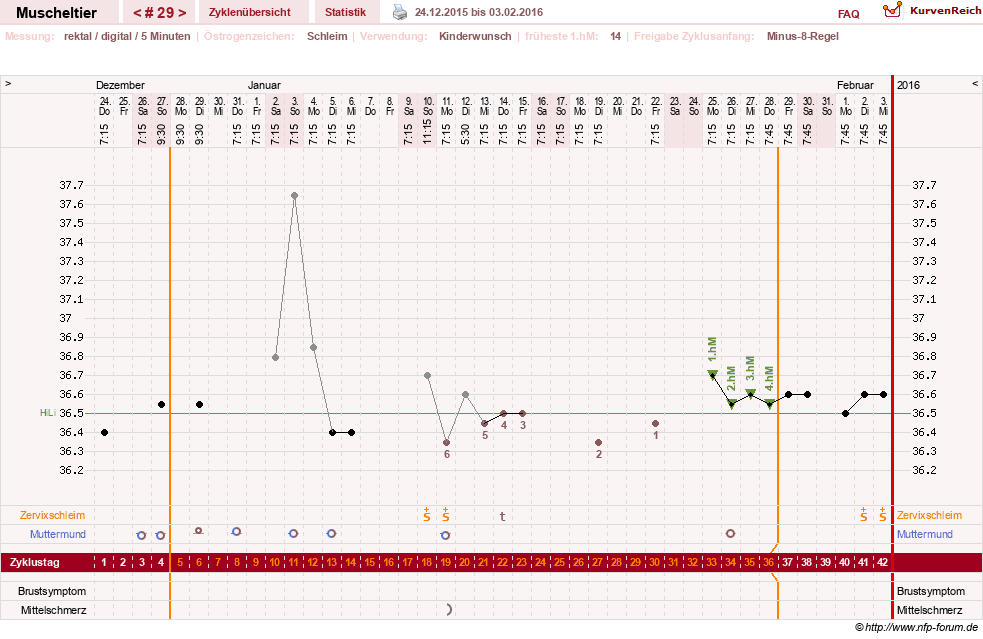Click the right Muttermund row label
983x639 pixels.
[925, 534]
